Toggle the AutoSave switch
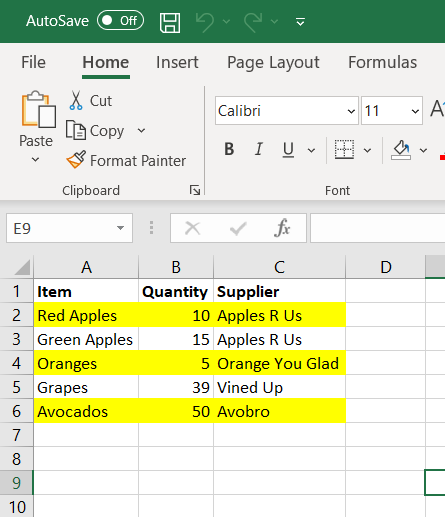The image size is (445, 517). [120, 21]
